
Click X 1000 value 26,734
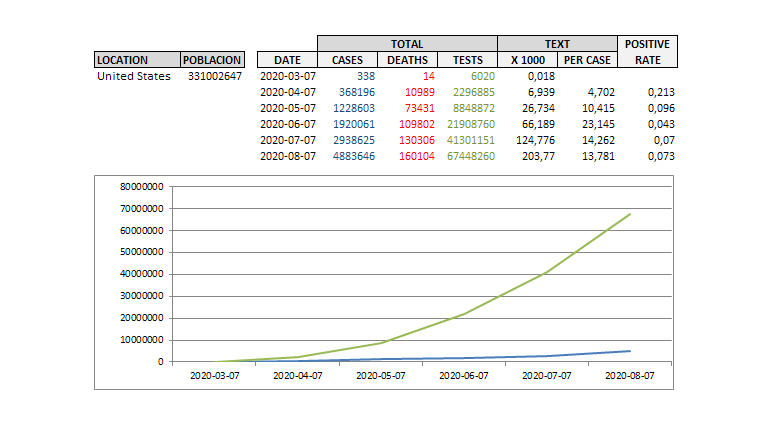point(538,108)
